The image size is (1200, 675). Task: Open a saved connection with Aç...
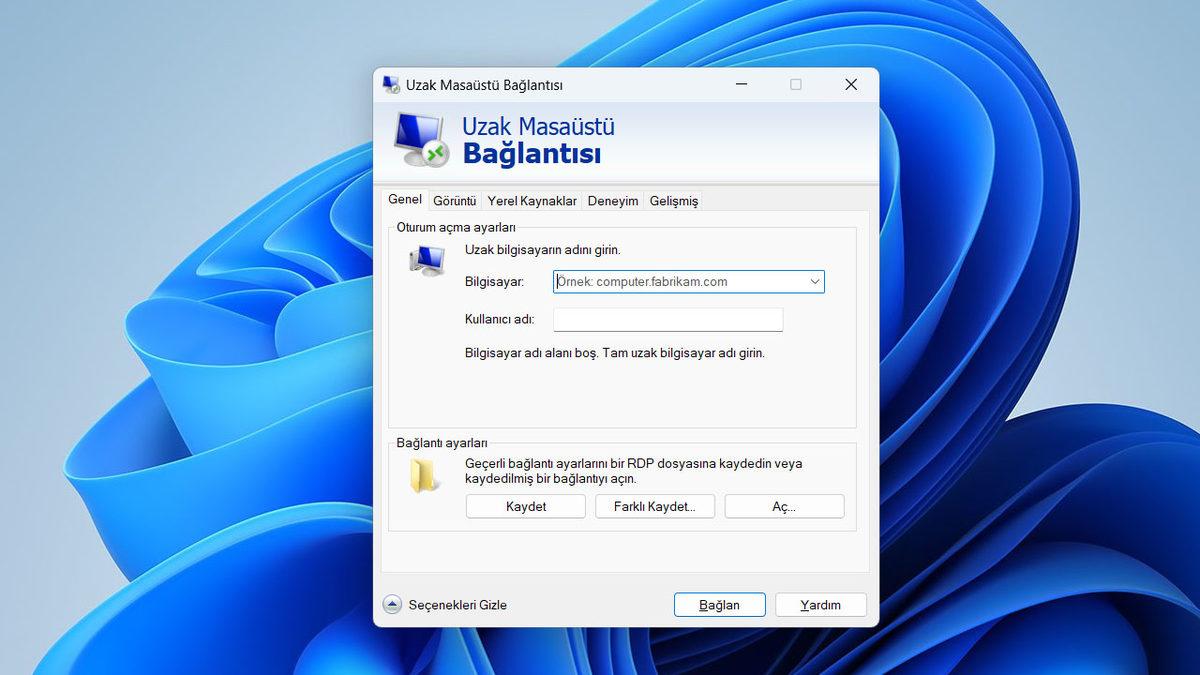click(784, 506)
